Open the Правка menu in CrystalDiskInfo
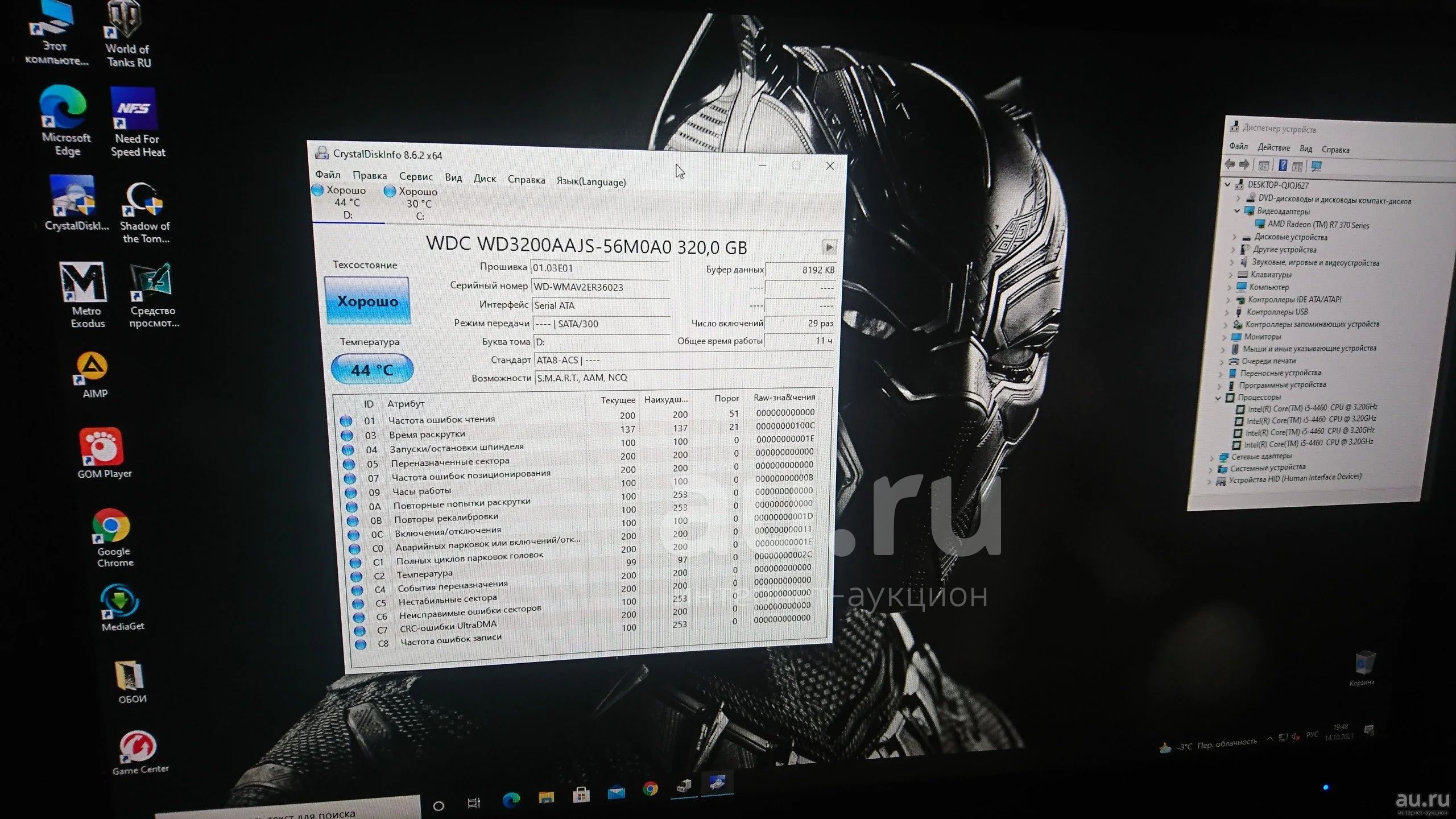 point(369,175)
